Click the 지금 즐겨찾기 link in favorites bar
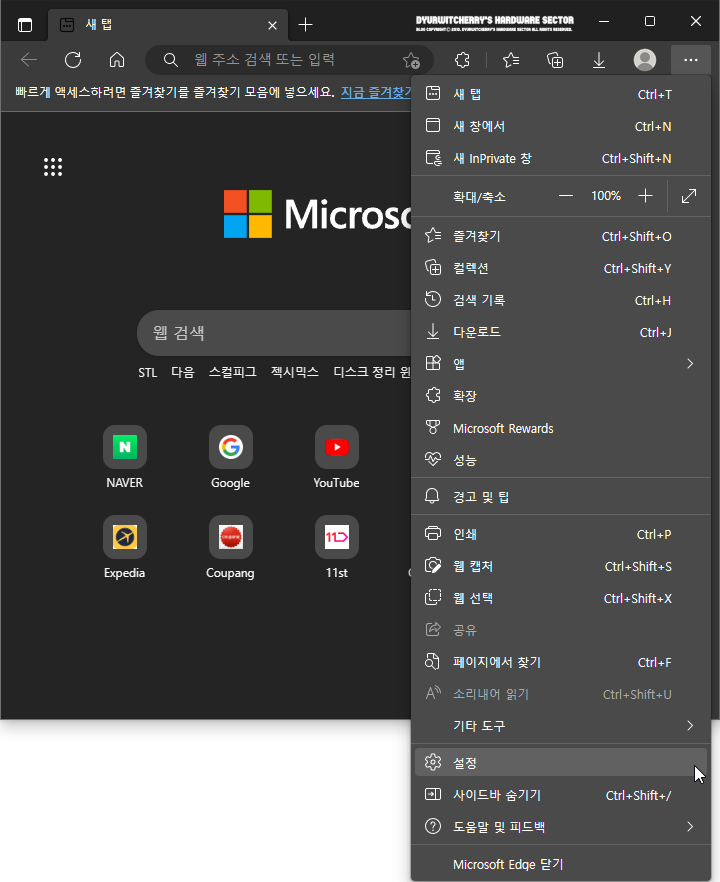 click(376, 92)
